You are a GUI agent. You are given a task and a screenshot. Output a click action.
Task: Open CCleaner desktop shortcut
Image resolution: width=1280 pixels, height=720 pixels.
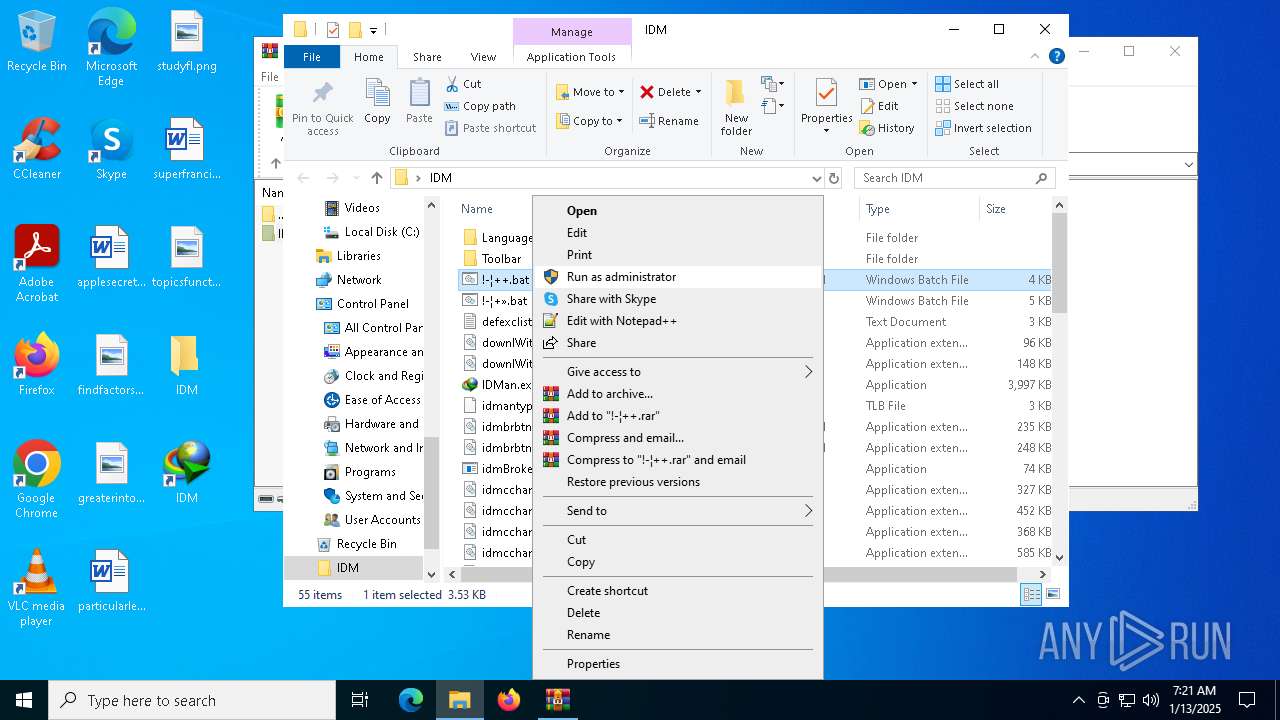pyautogui.click(x=37, y=149)
